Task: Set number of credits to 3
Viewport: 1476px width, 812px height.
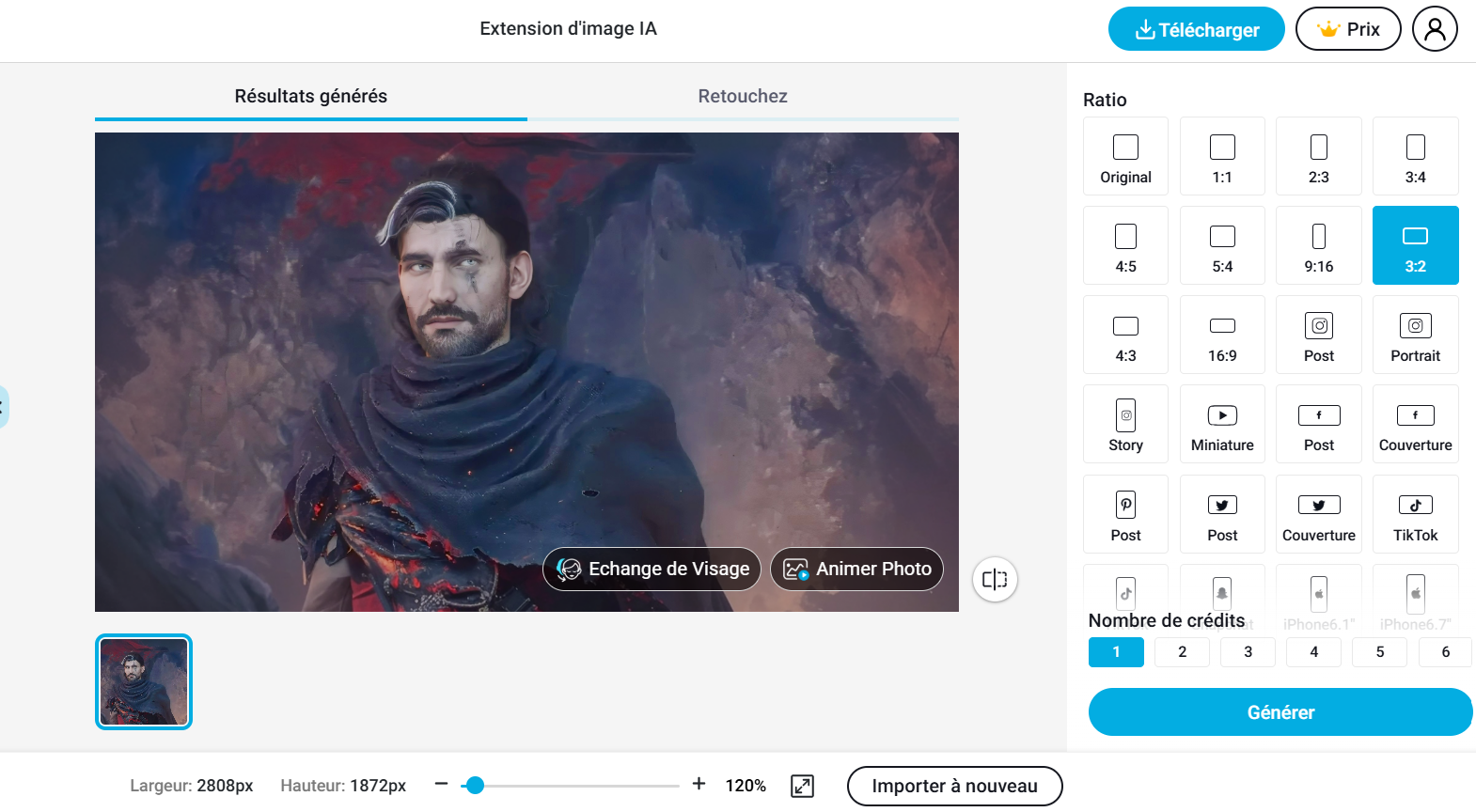Action: [1248, 652]
